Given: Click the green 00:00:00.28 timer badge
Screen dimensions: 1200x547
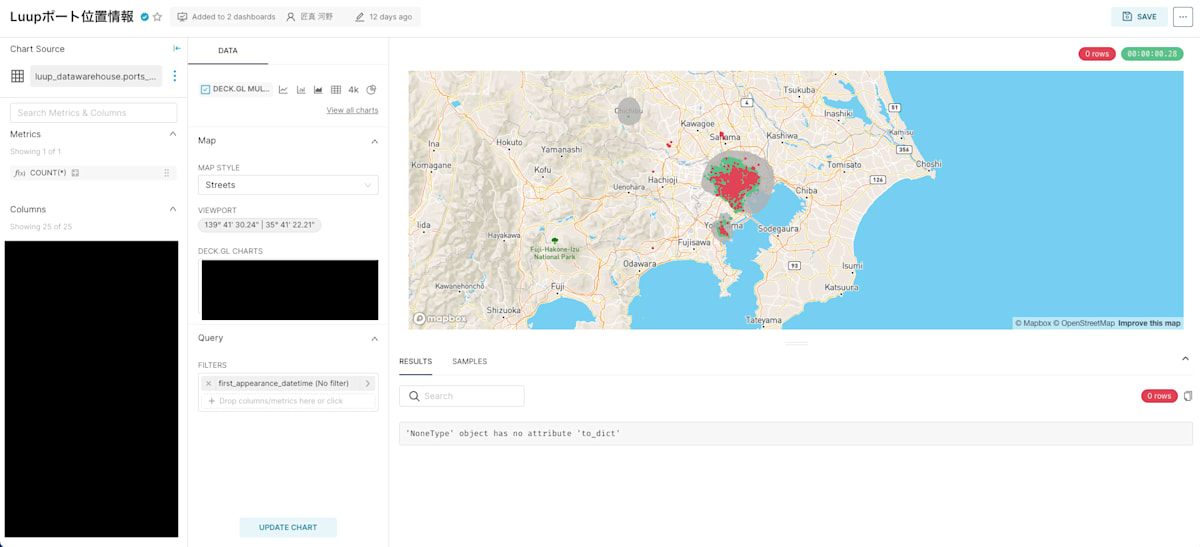Looking at the screenshot, I should (1152, 54).
